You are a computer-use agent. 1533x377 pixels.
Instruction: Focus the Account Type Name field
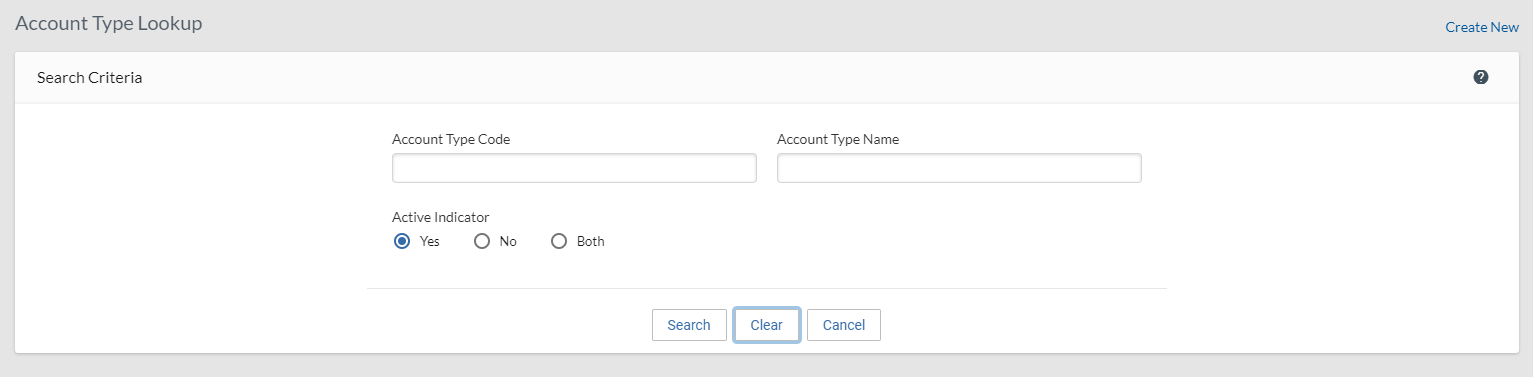tap(959, 168)
